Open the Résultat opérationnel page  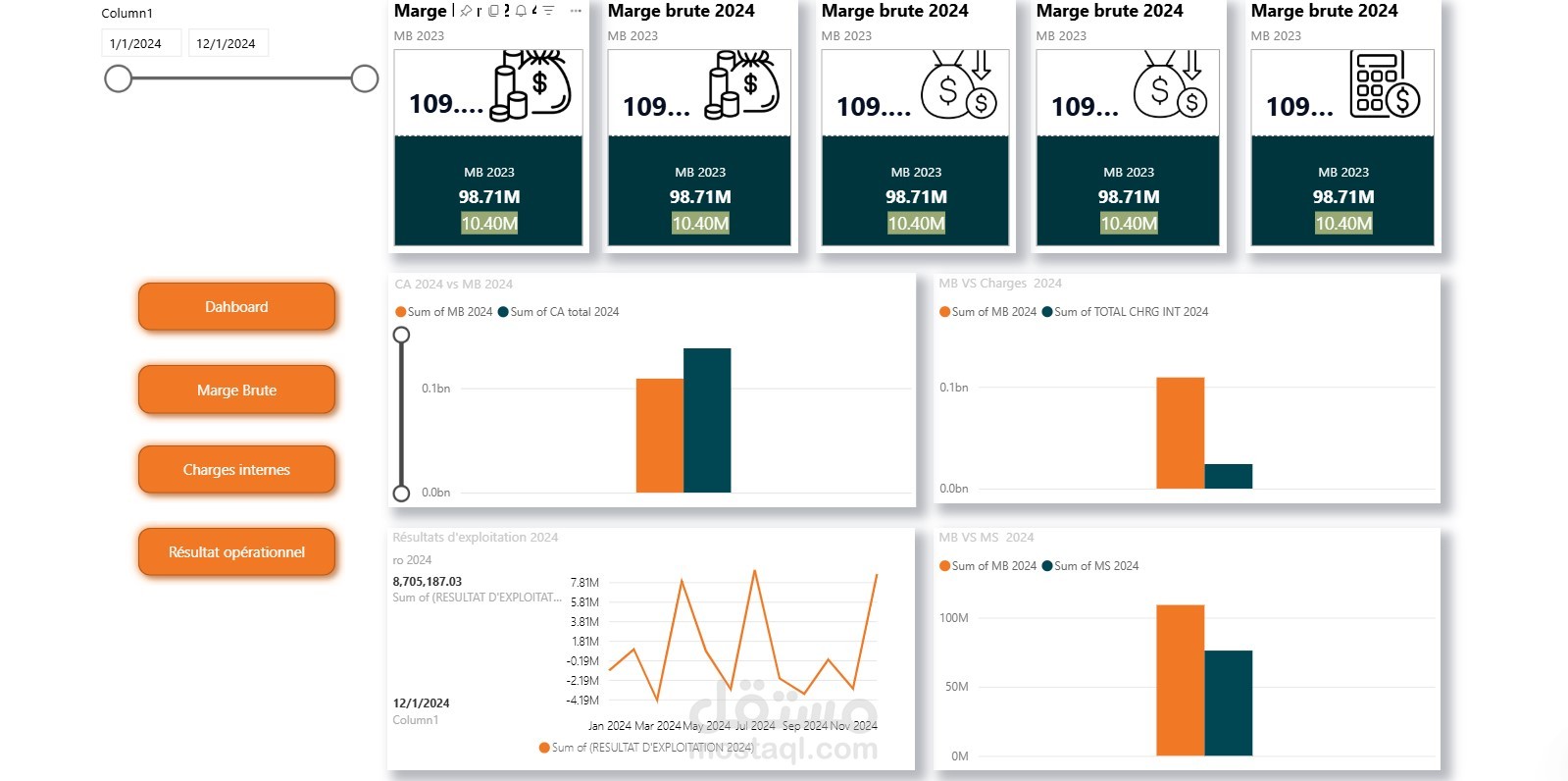[236, 551]
